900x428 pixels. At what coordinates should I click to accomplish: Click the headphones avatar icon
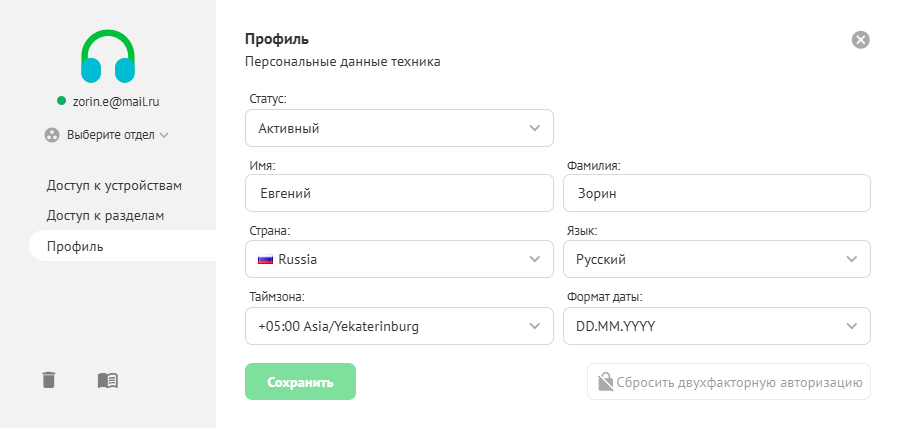(x=108, y=56)
